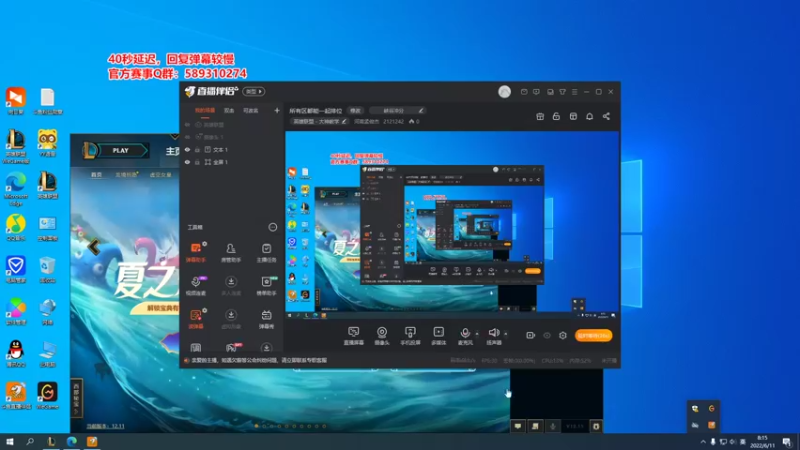The height and width of the screenshot is (450, 800).
Task: Go to previous banner in League client
Action: 93,247
